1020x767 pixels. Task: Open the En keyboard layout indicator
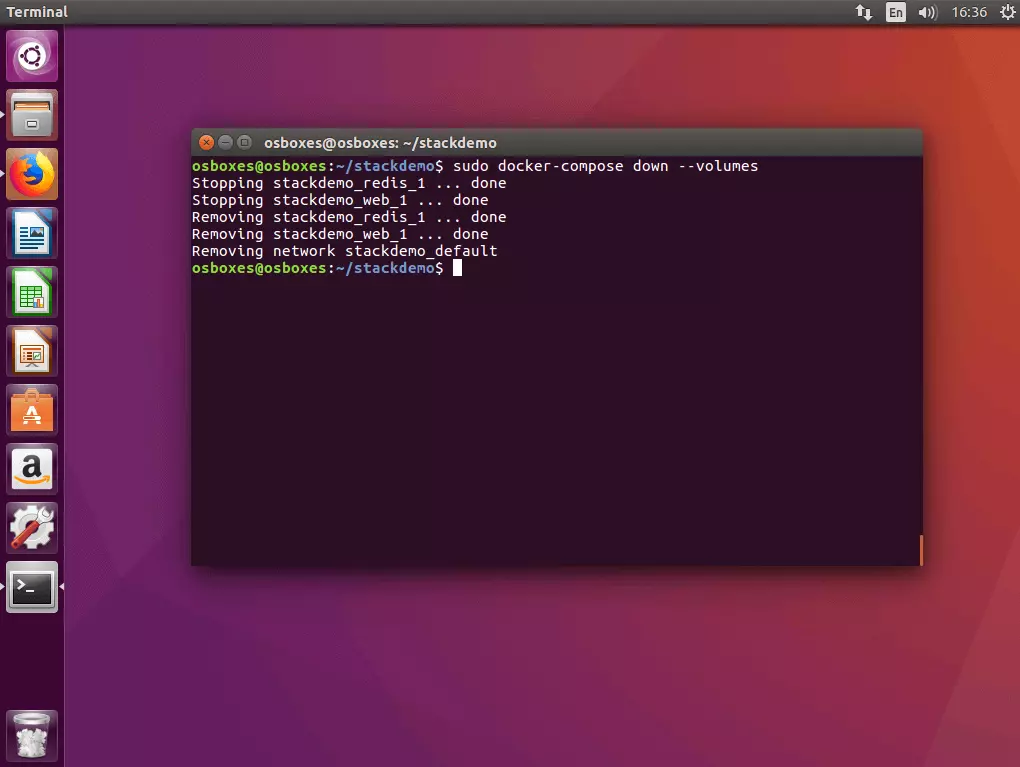(x=896, y=12)
